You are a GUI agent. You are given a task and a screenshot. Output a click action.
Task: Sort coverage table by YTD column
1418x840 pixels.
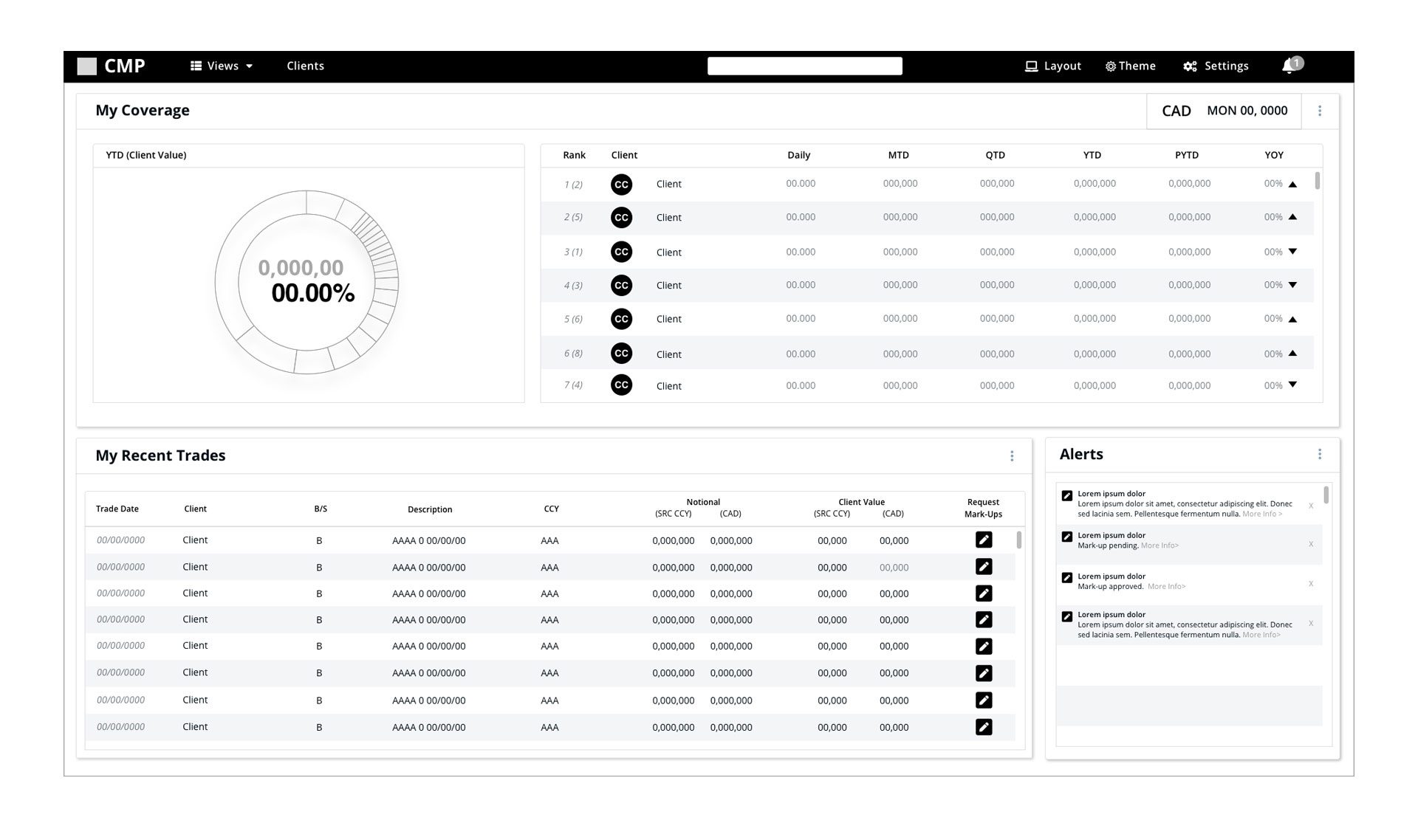tap(1092, 155)
